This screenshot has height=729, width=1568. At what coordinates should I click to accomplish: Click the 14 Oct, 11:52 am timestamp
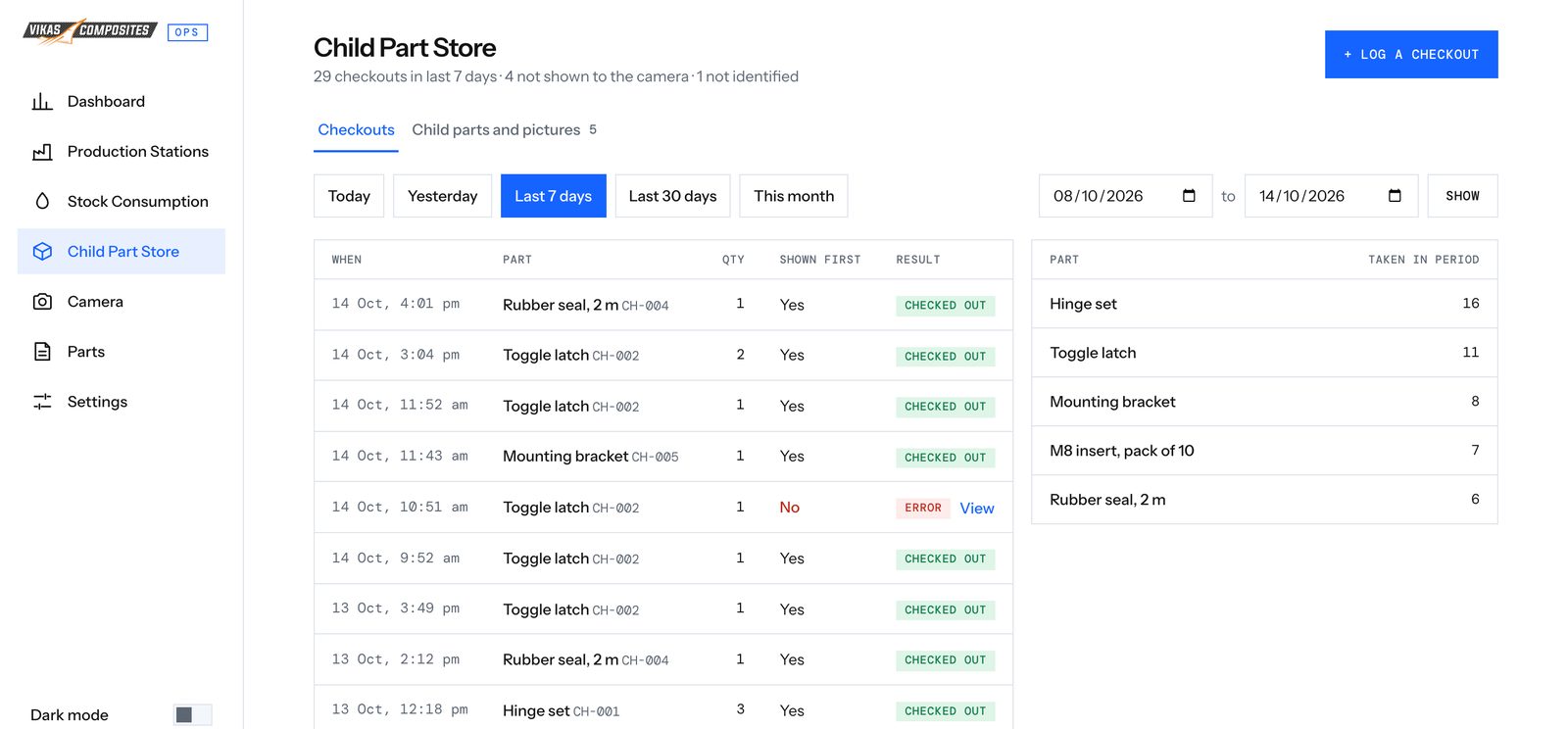400,405
